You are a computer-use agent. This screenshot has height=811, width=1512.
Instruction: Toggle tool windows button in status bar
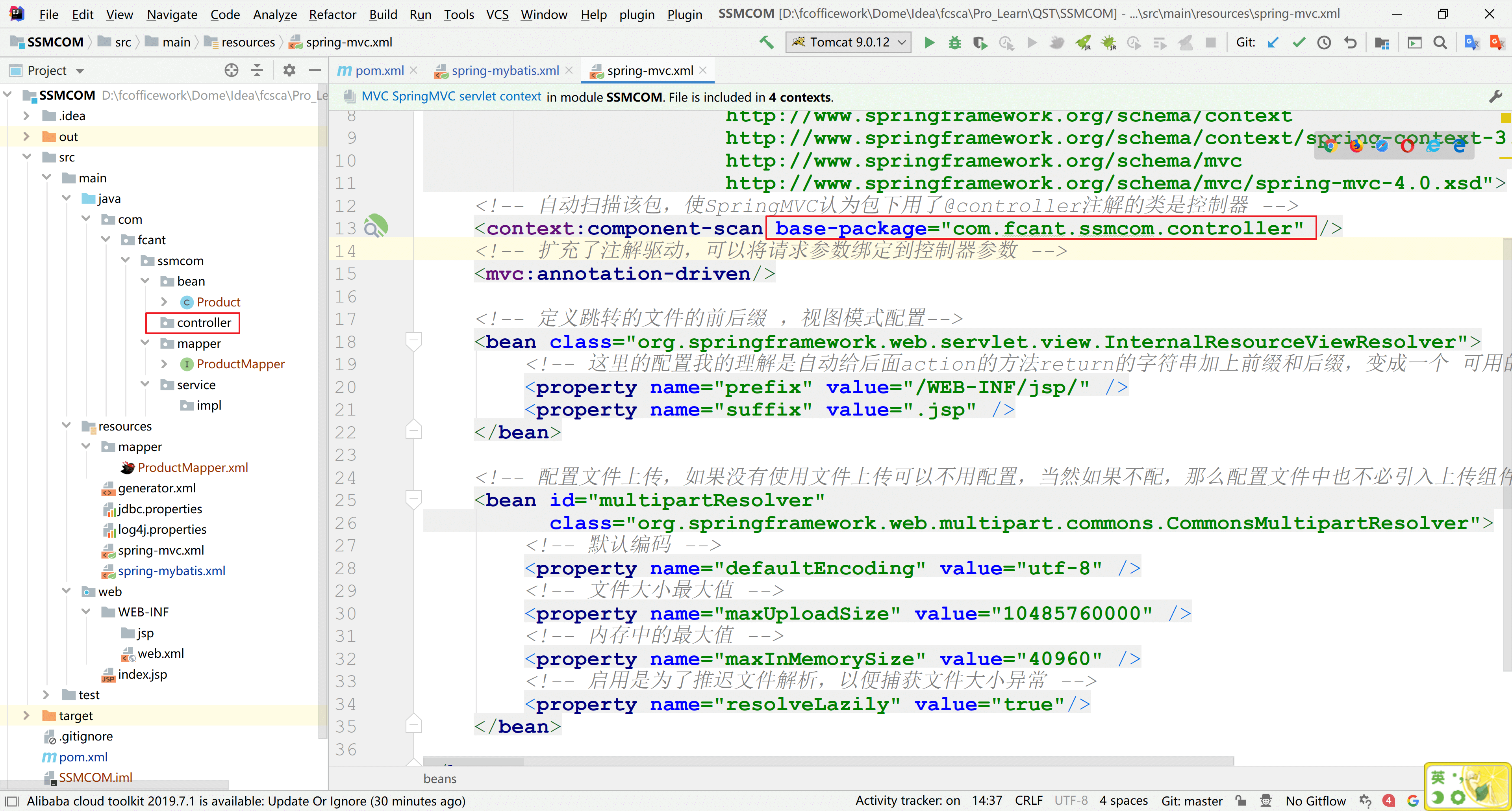coord(12,801)
